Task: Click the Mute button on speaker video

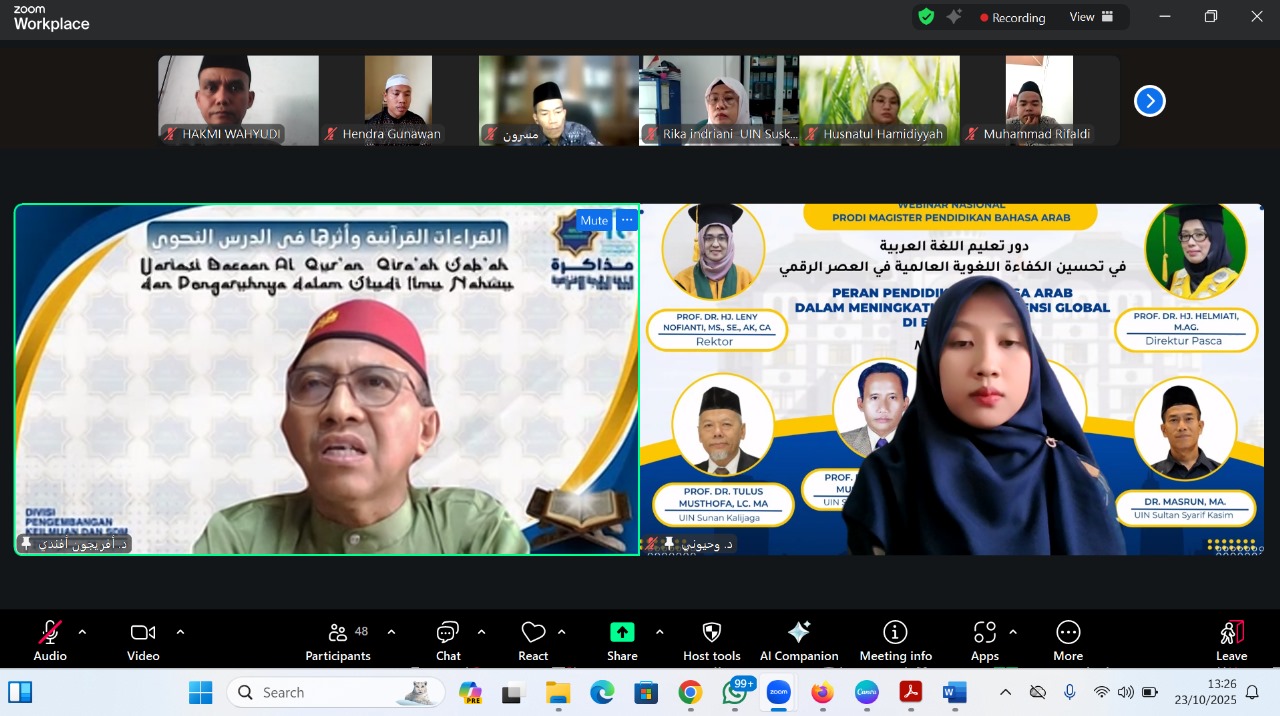Action: [593, 221]
